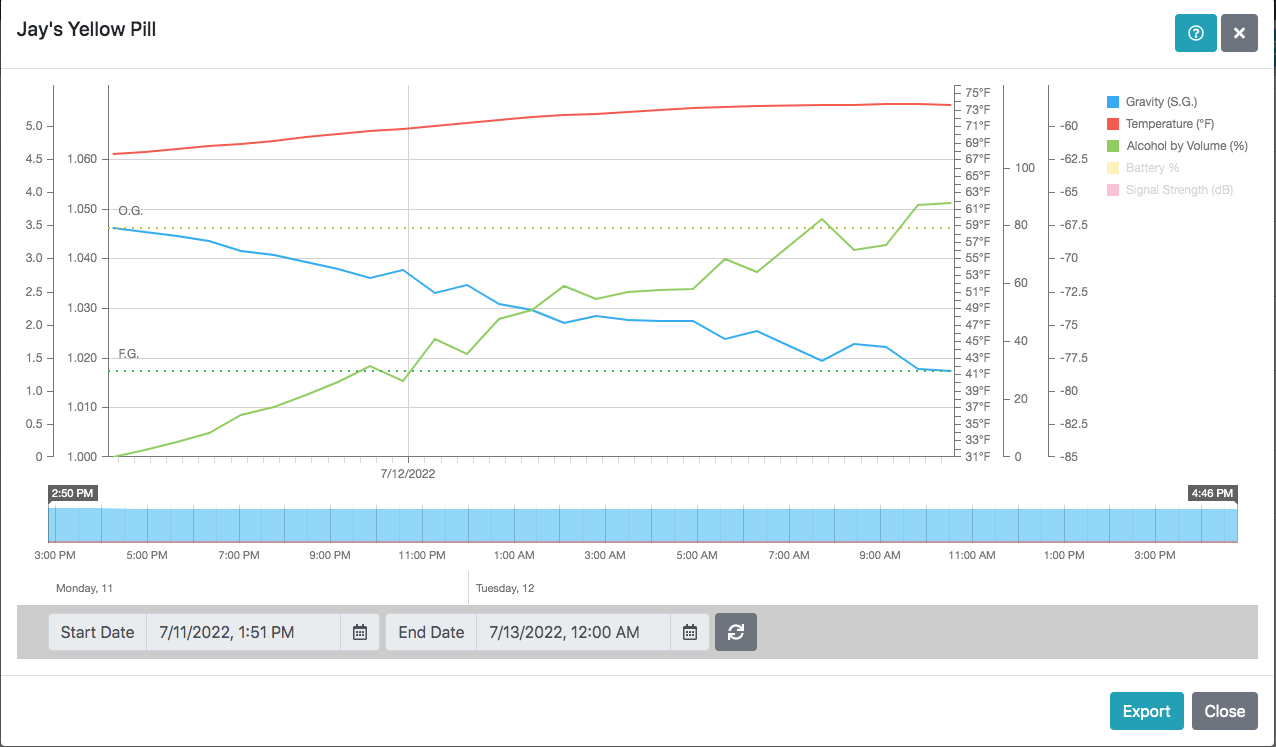1276x747 pixels.
Task: Click the blue Gravity color swatch
Action: coord(1113,102)
